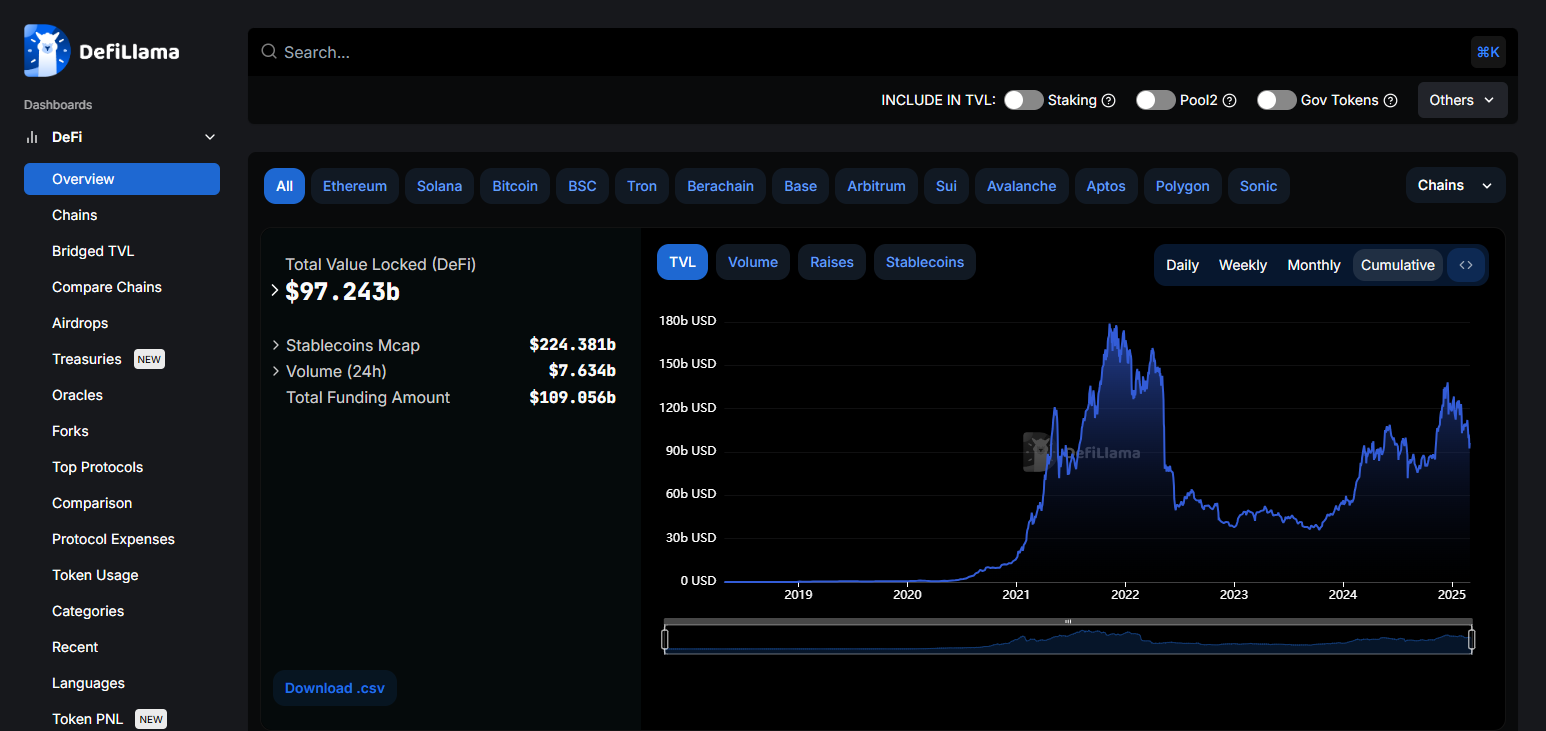Enable the Staking toggle
Image resolution: width=1546 pixels, height=731 pixels.
click(x=1023, y=100)
